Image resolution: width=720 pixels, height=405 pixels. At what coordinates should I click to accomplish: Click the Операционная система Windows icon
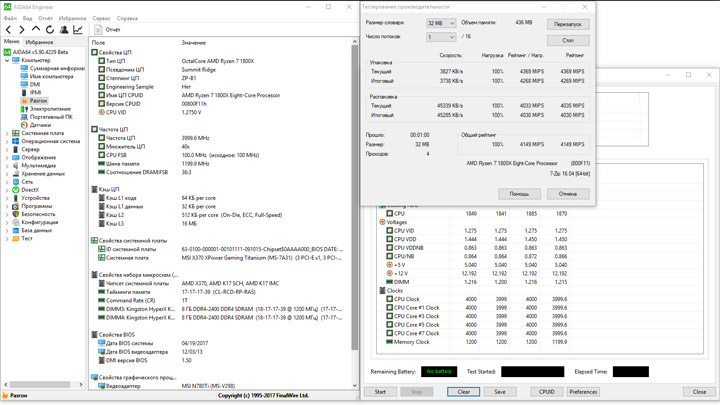pos(16,141)
